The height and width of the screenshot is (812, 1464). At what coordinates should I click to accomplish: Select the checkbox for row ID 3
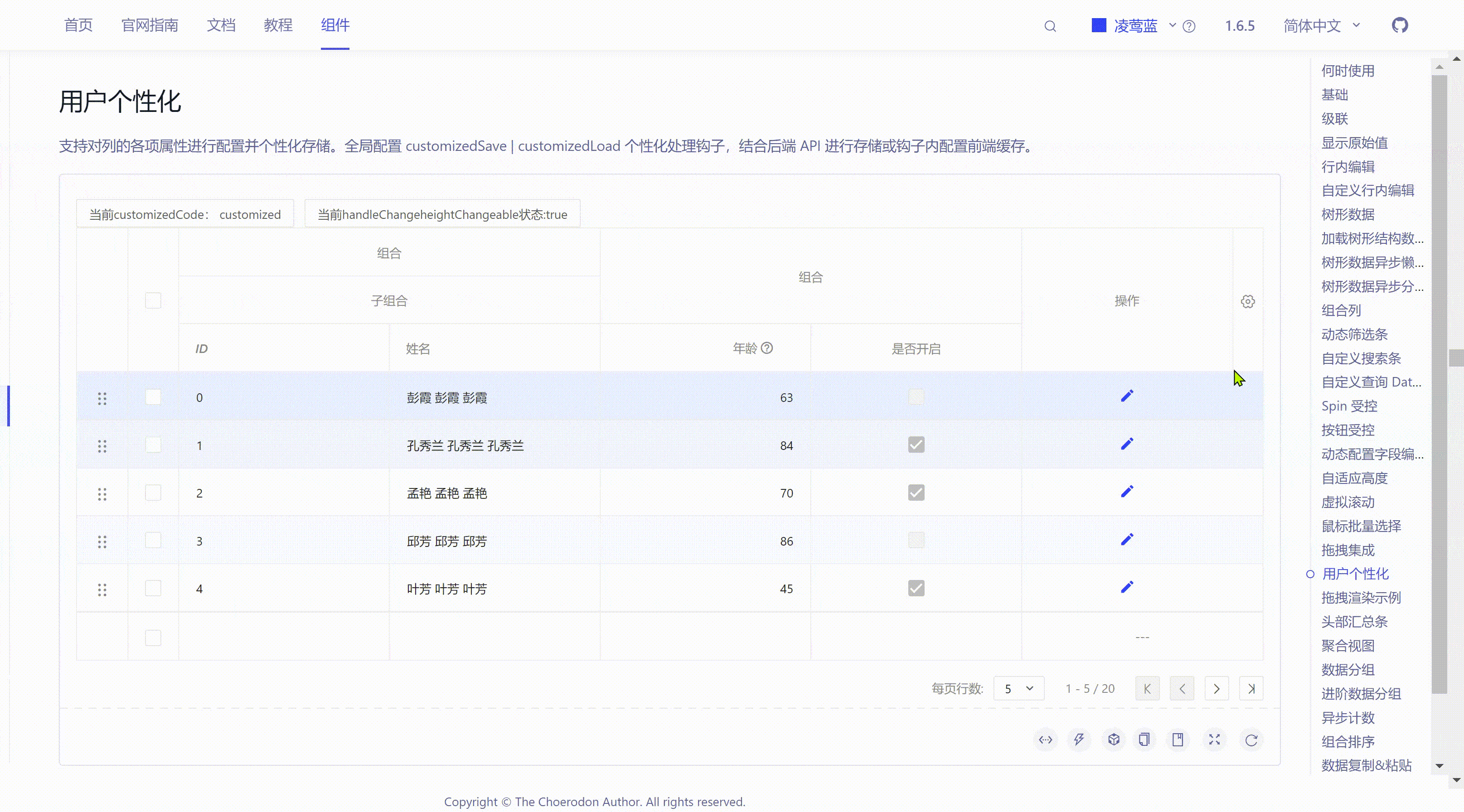153,541
